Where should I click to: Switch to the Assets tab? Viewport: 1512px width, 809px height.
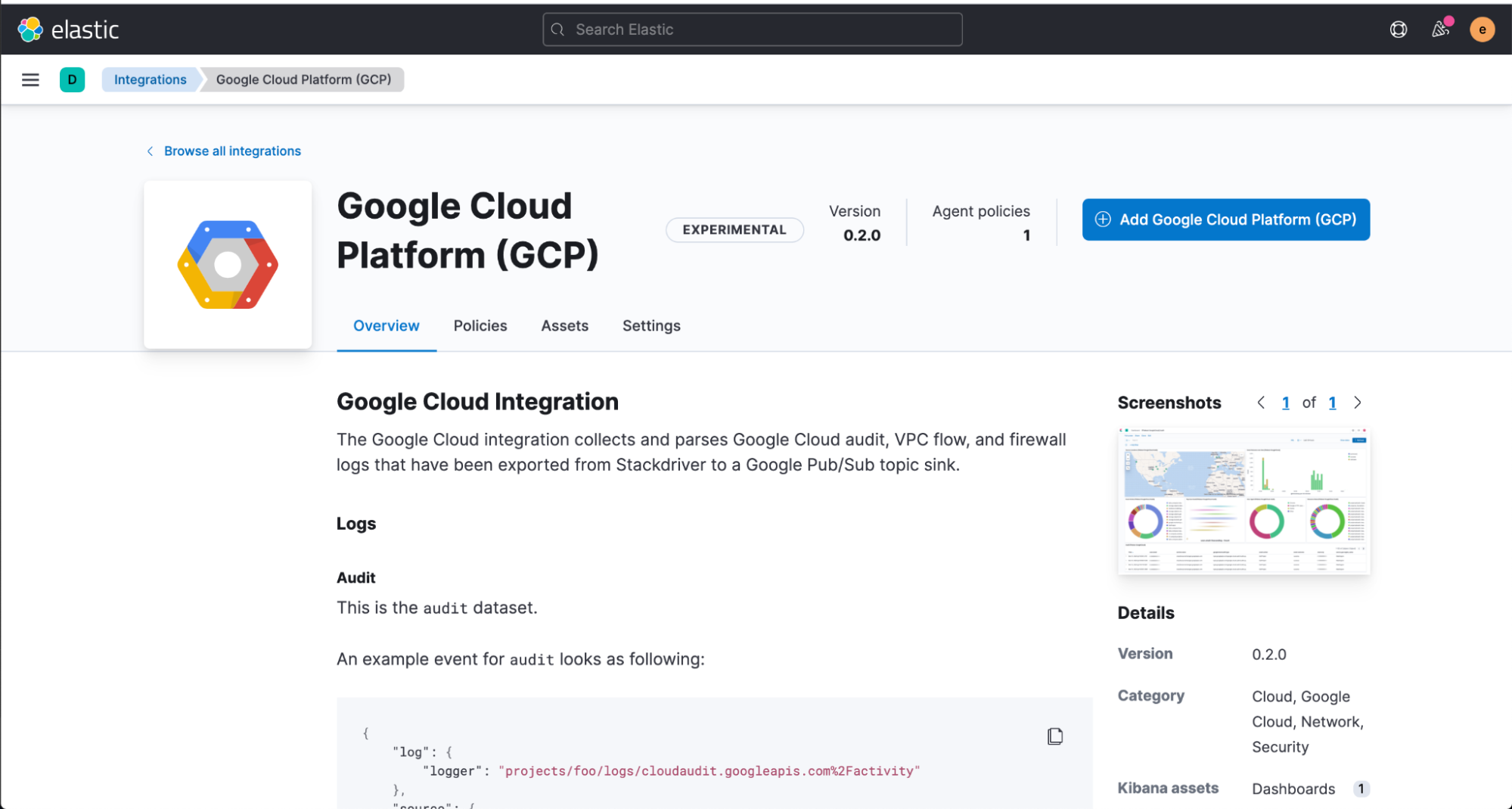tap(564, 325)
